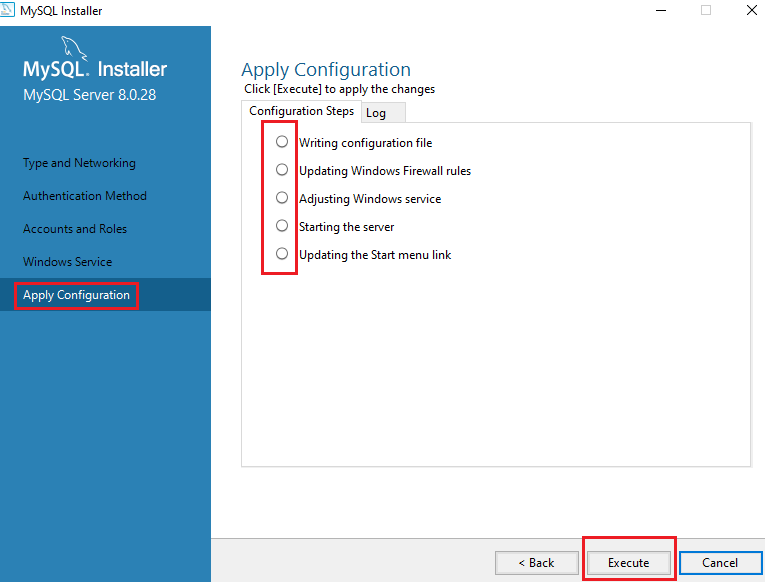765x582 pixels.
Task: Click the Apply Configuration page heading
Action: point(326,70)
